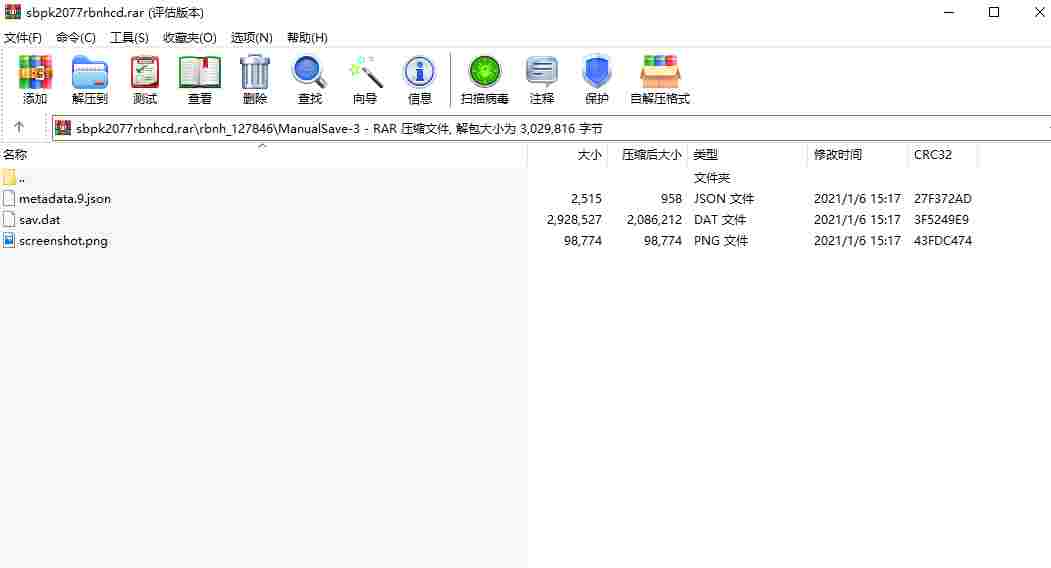Select the screenshot.png file name

coord(63,240)
